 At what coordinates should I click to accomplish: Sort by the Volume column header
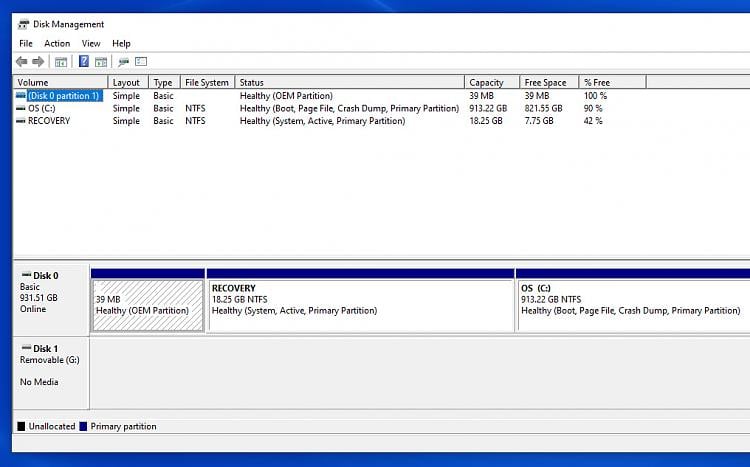click(60, 82)
